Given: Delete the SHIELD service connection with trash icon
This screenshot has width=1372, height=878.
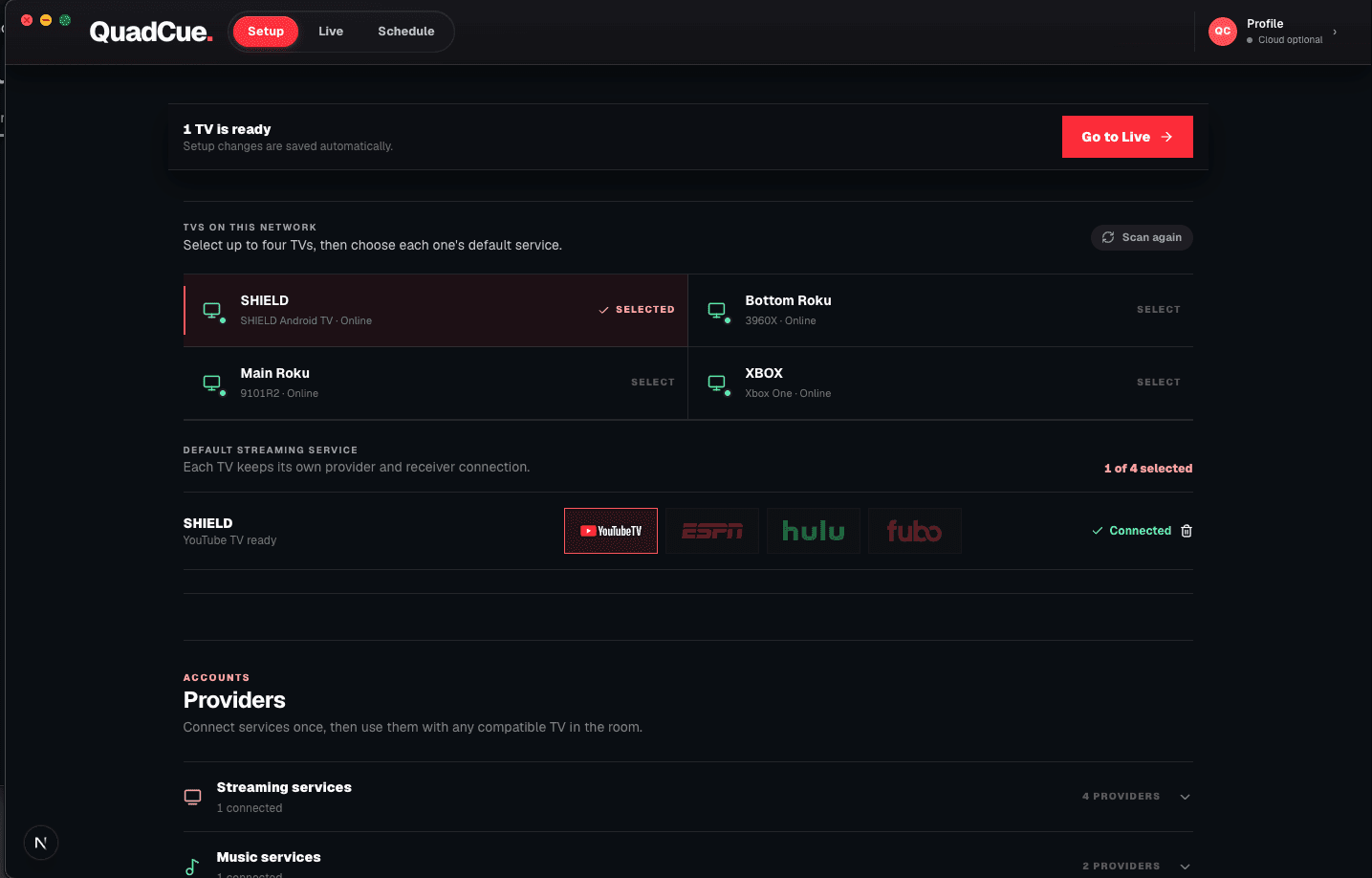Looking at the screenshot, I should pyautogui.click(x=1187, y=531).
